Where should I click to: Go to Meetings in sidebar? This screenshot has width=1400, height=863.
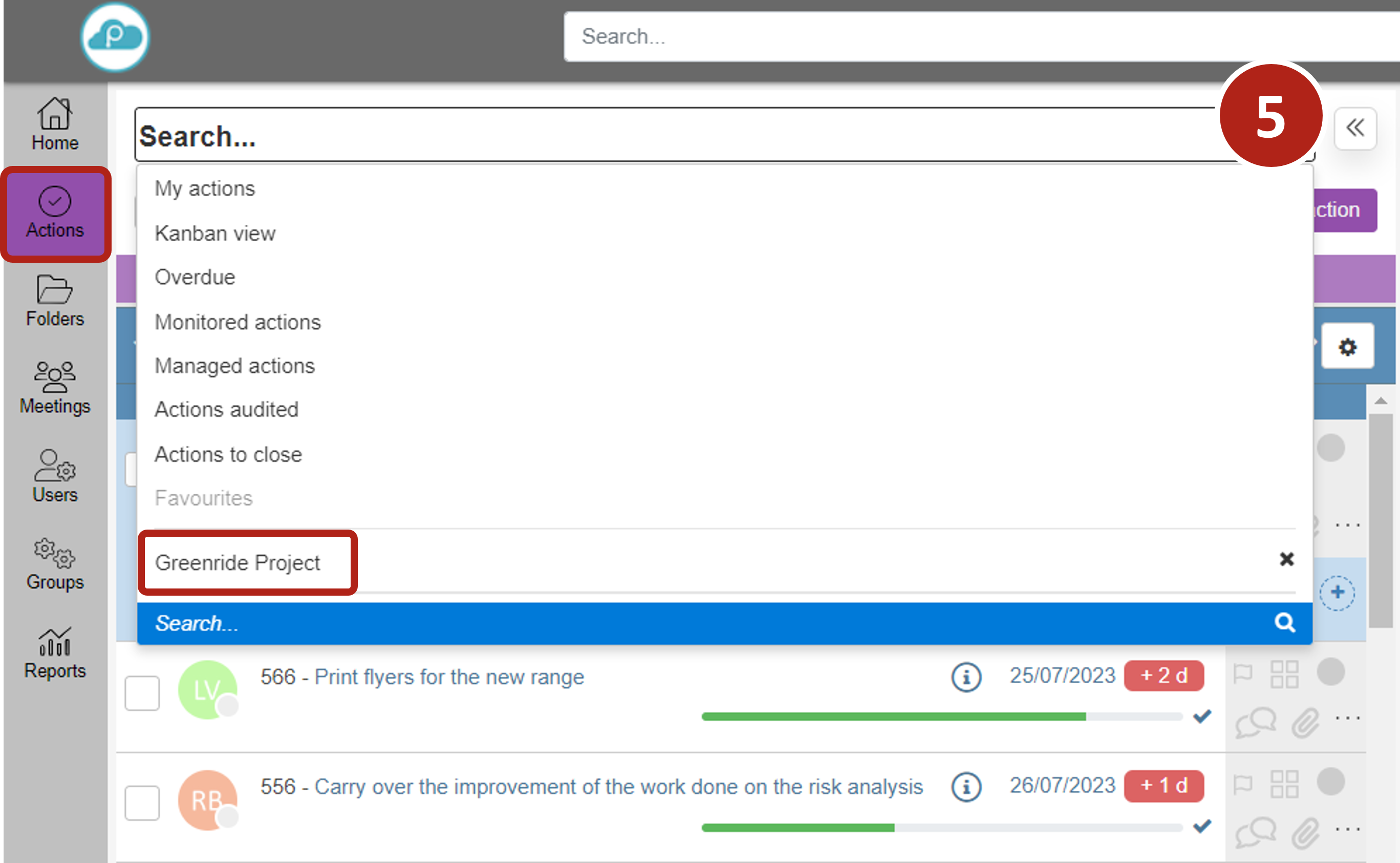click(55, 388)
